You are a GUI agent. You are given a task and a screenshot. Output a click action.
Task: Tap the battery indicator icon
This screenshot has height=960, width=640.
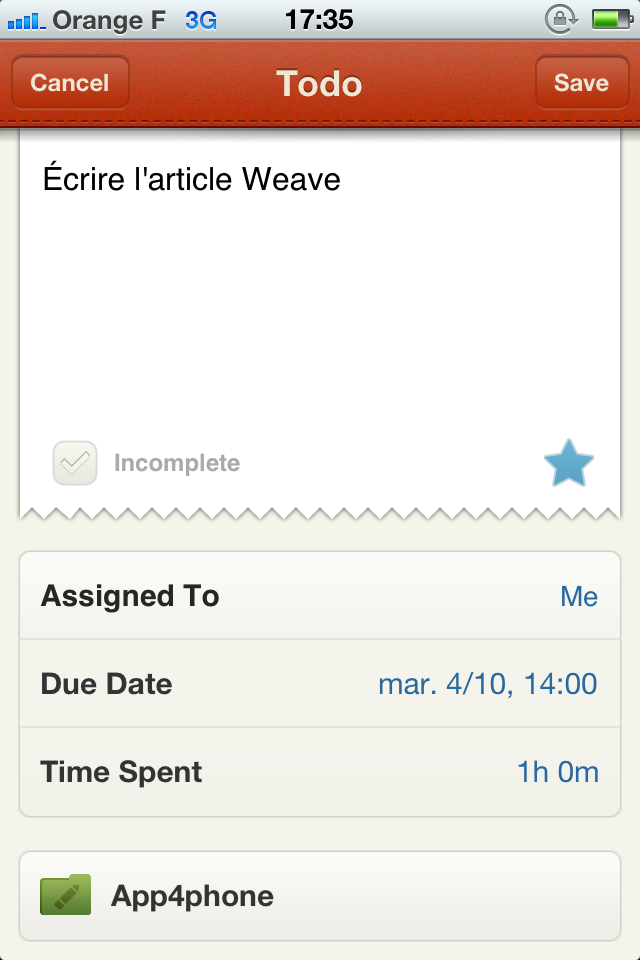coord(610,19)
